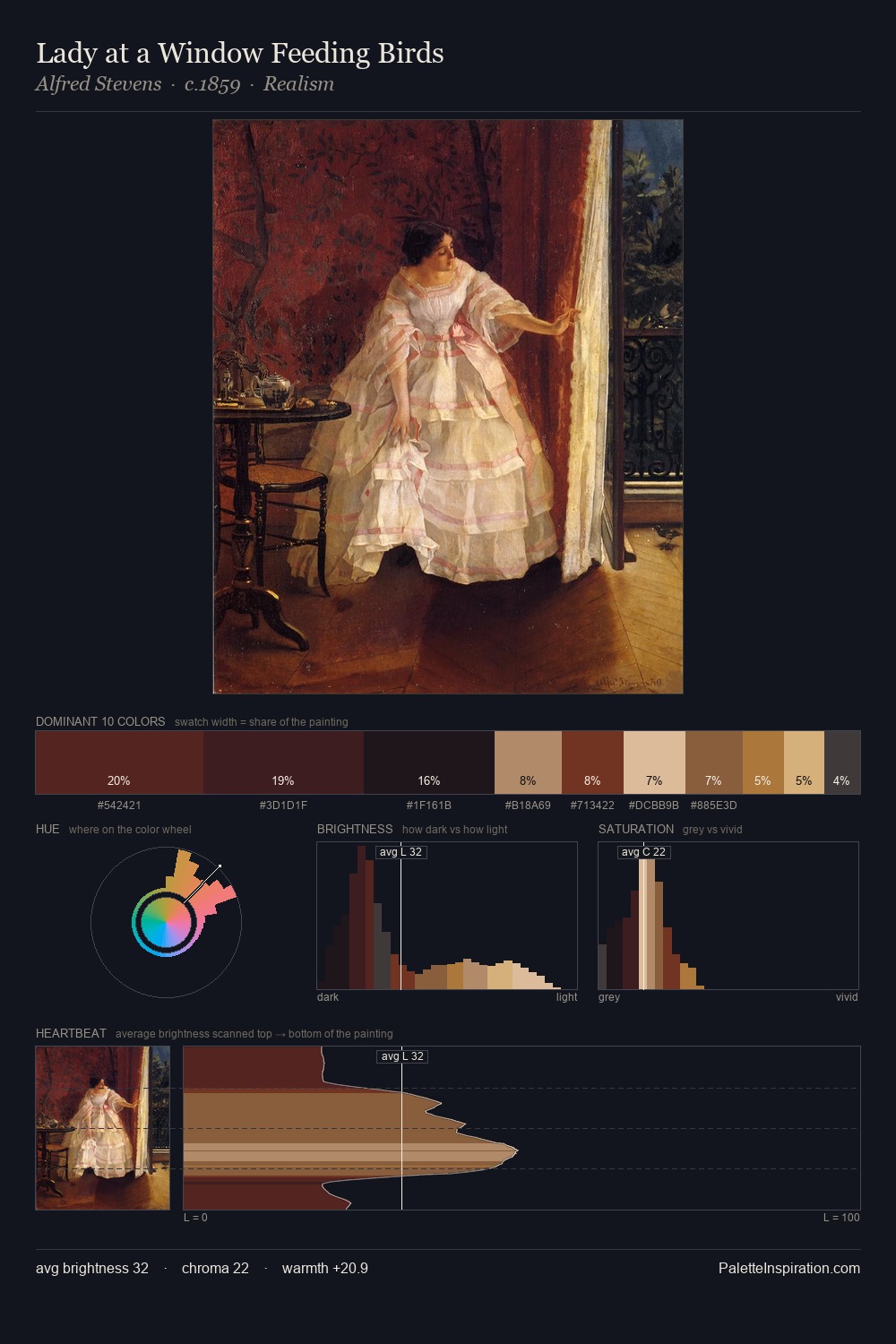
Task: Pick the 7% brown swatch above #885E3D
Action: point(713,762)
